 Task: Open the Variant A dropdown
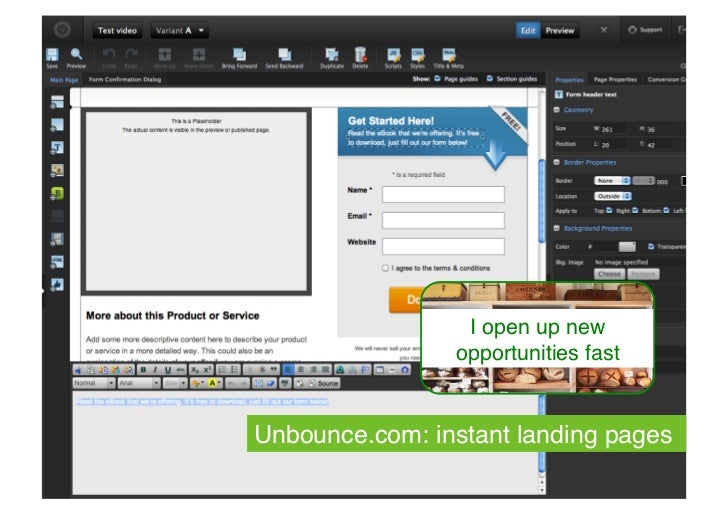click(x=179, y=31)
